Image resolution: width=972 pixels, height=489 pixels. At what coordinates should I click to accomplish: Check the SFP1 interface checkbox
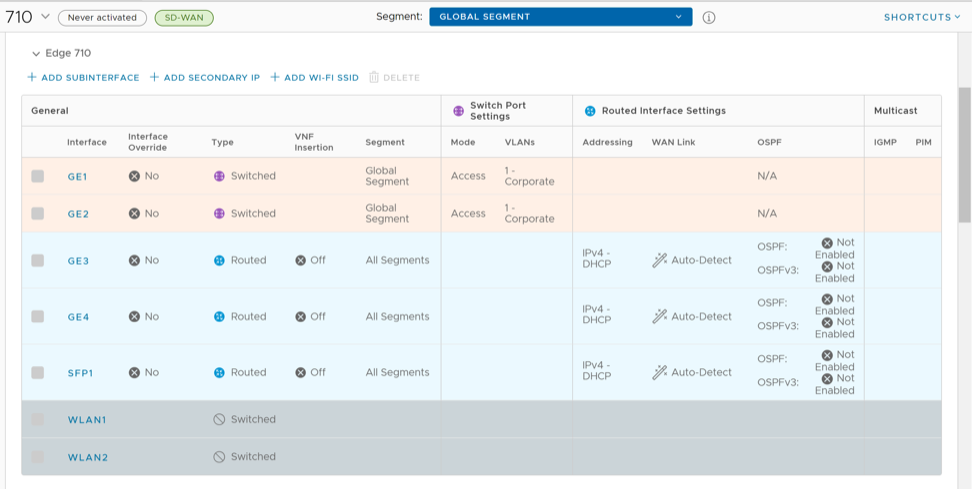click(x=38, y=372)
